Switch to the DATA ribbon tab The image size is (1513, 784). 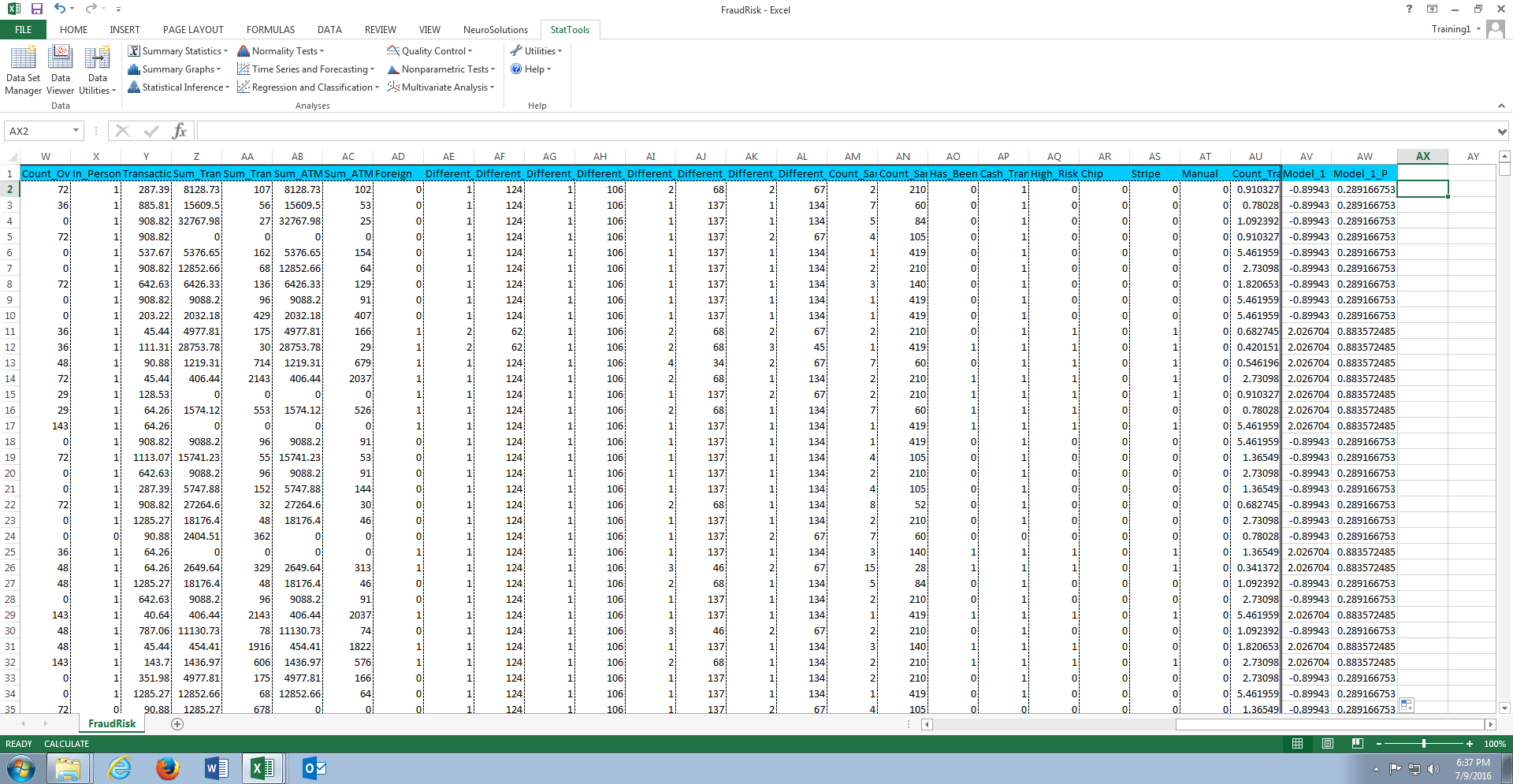tap(329, 30)
